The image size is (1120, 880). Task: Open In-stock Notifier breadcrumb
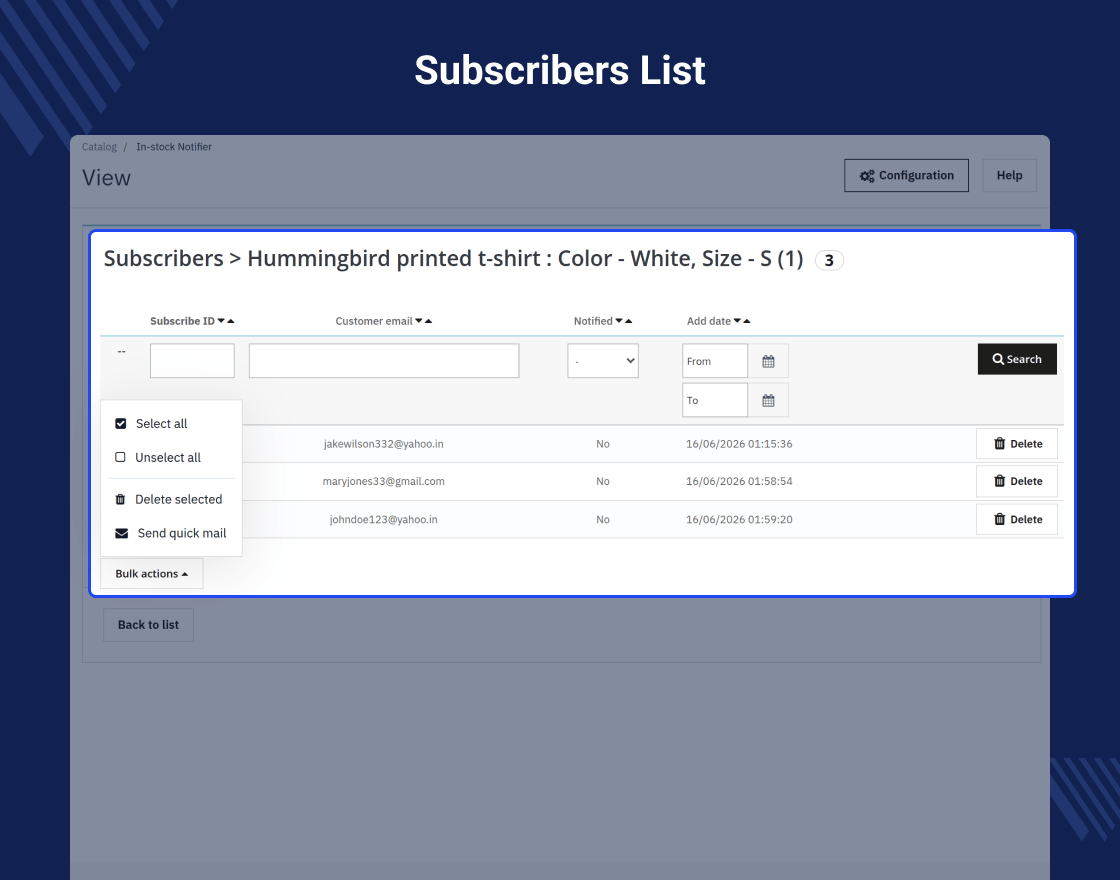(x=174, y=147)
